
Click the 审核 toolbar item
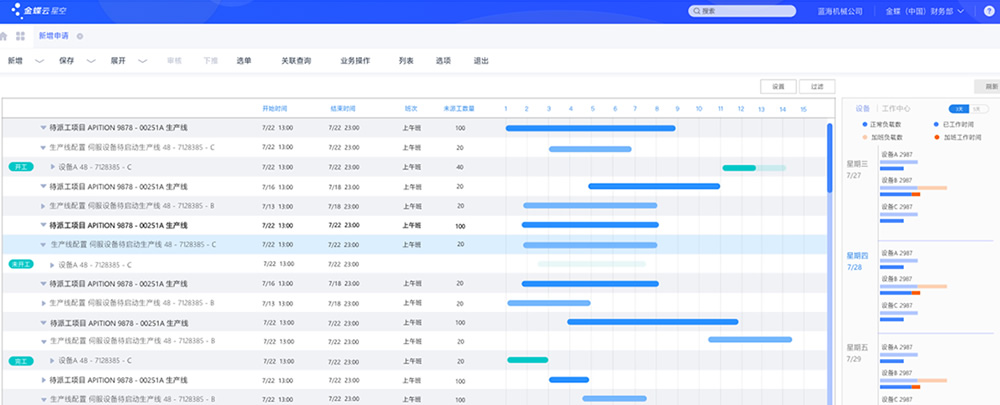(x=174, y=61)
